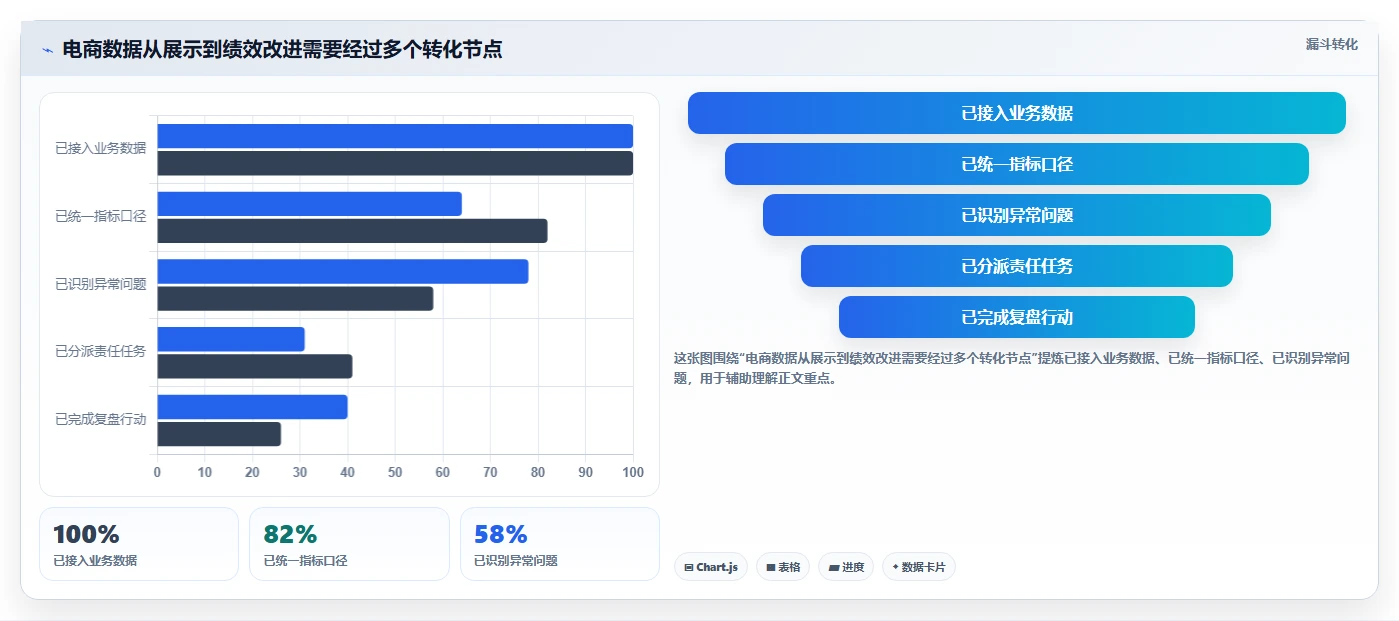Click the 漏斗转化 badge in the header
Screen dimensions: 1399x621
tap(1331, 44)
